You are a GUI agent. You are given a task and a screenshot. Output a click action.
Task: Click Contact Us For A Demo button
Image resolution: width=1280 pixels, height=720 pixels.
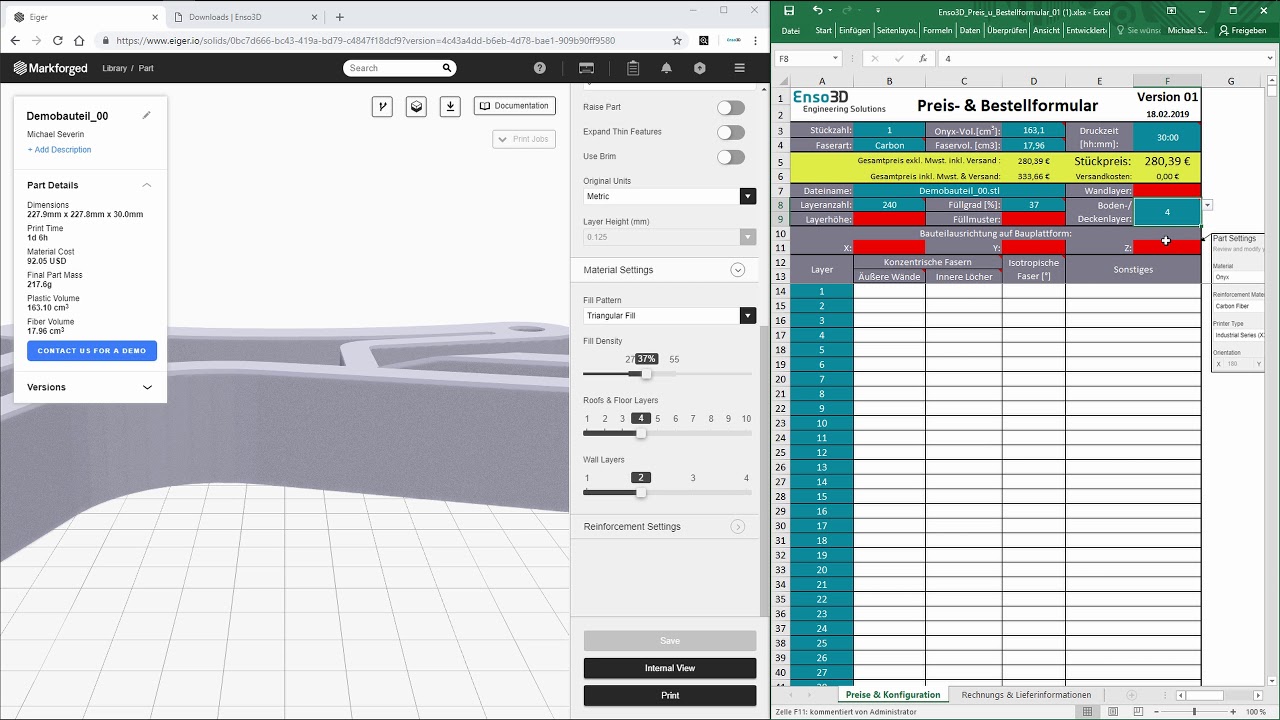click(92, 351)
